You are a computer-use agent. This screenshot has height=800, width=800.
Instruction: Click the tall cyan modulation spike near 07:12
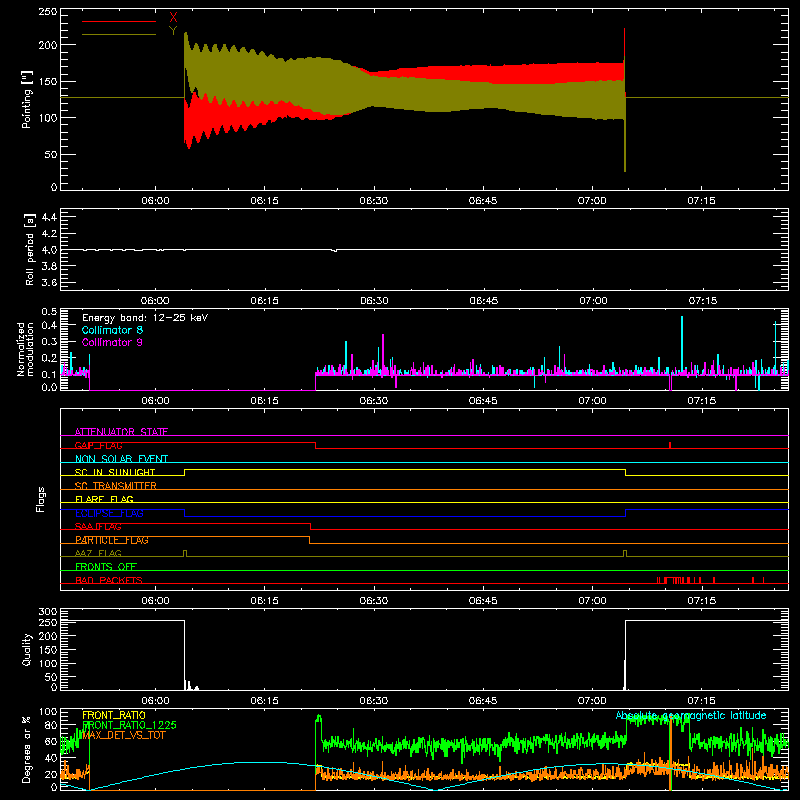[682, 344]
